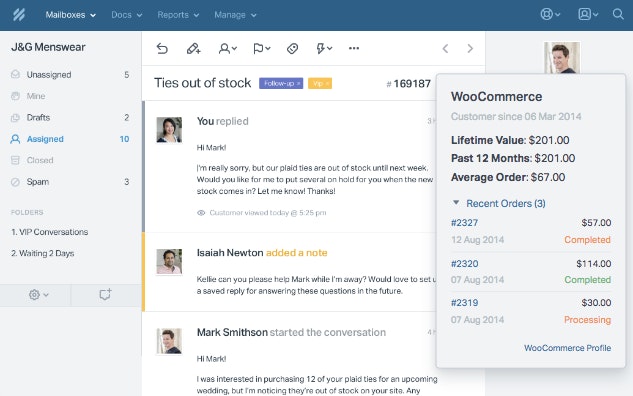Go to previous conversation arrow
Viewport: 633px width, 396px height.
click(x=445, y=48)
